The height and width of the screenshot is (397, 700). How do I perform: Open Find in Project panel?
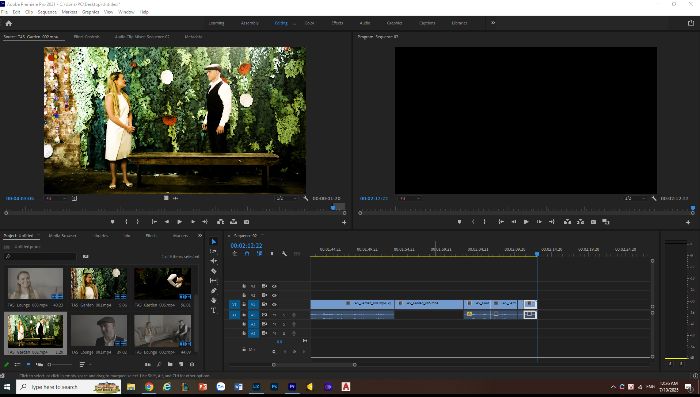159,364
